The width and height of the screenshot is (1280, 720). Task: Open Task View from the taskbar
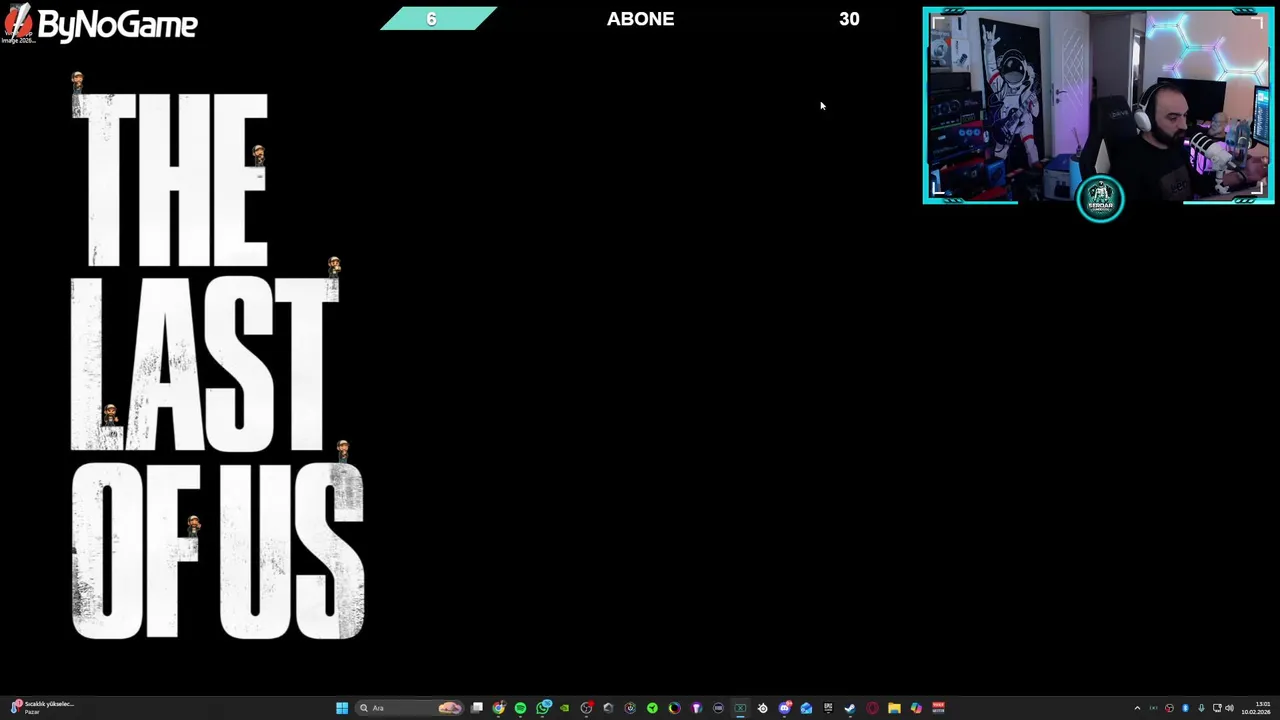477,708
